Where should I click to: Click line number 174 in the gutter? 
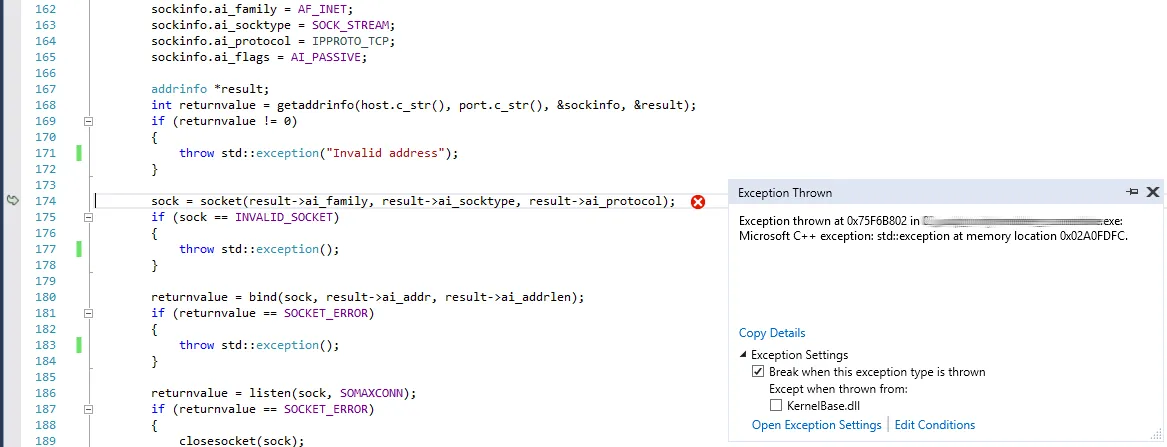pos(46,201)
